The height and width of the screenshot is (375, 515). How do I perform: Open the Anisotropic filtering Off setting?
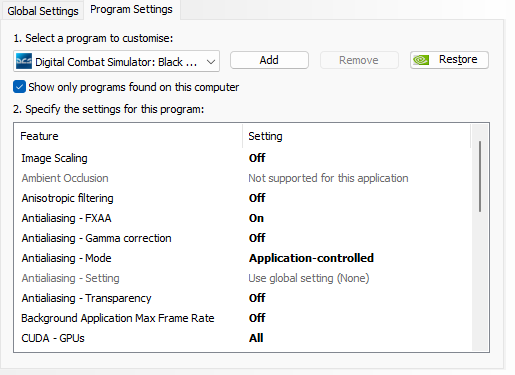[x=257, y=198]
